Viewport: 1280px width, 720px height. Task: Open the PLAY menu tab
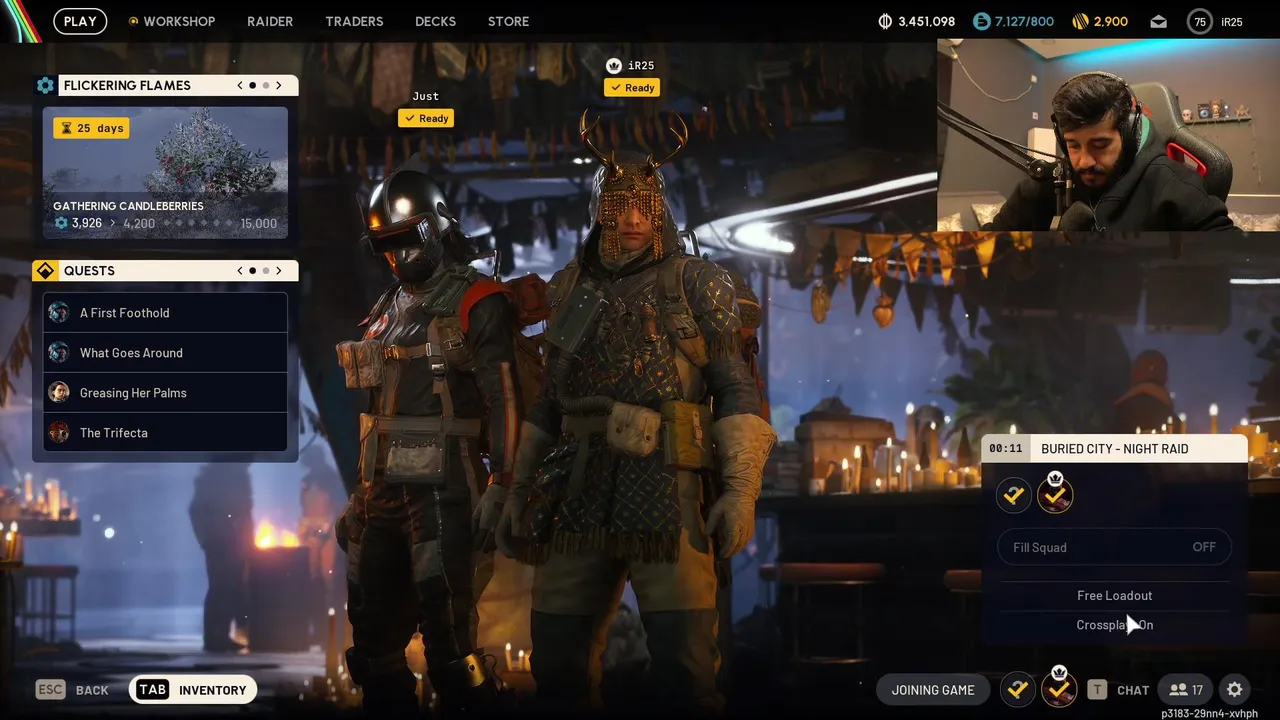[80, 21]
